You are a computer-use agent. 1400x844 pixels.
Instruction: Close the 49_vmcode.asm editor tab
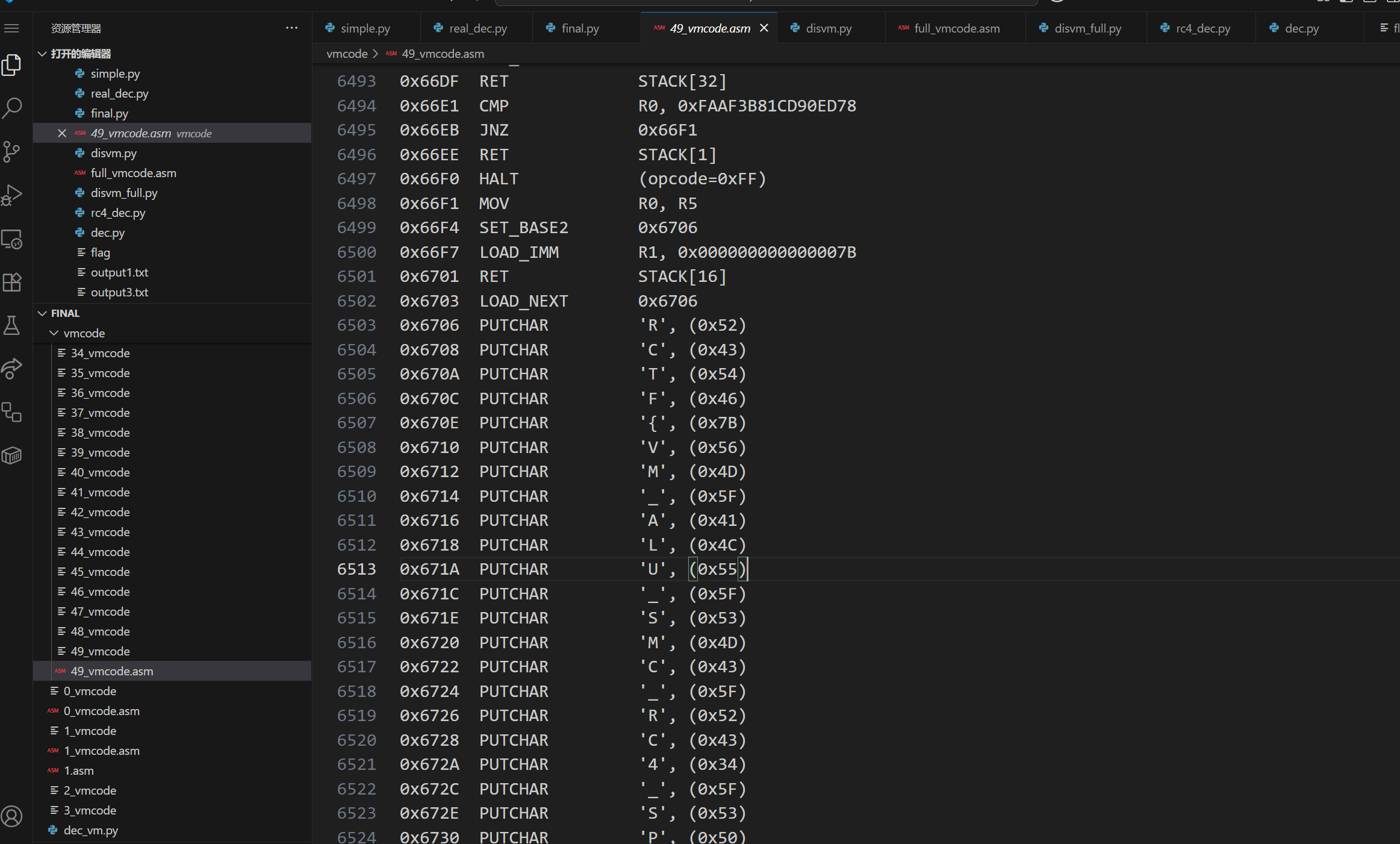[764, 28]
